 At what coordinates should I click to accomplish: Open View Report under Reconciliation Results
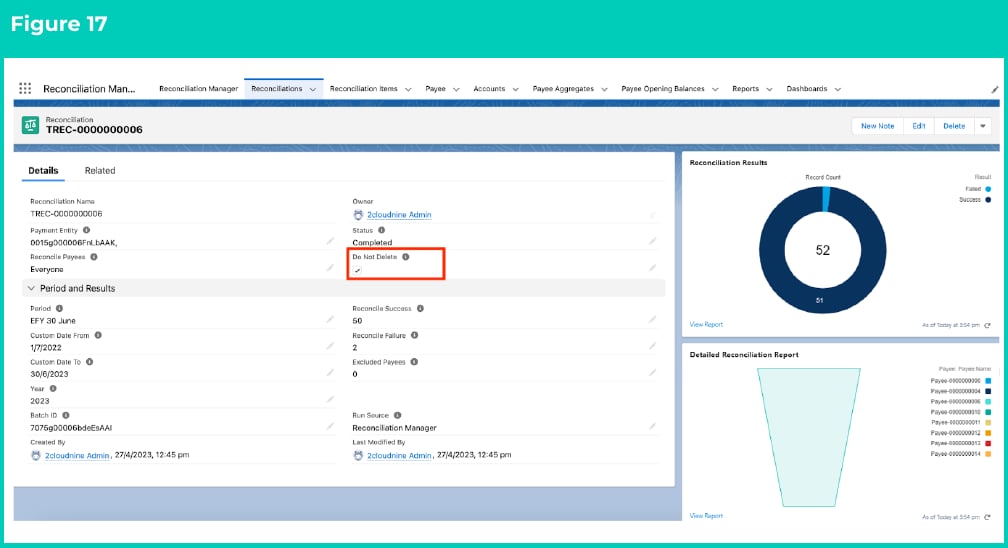706,324
